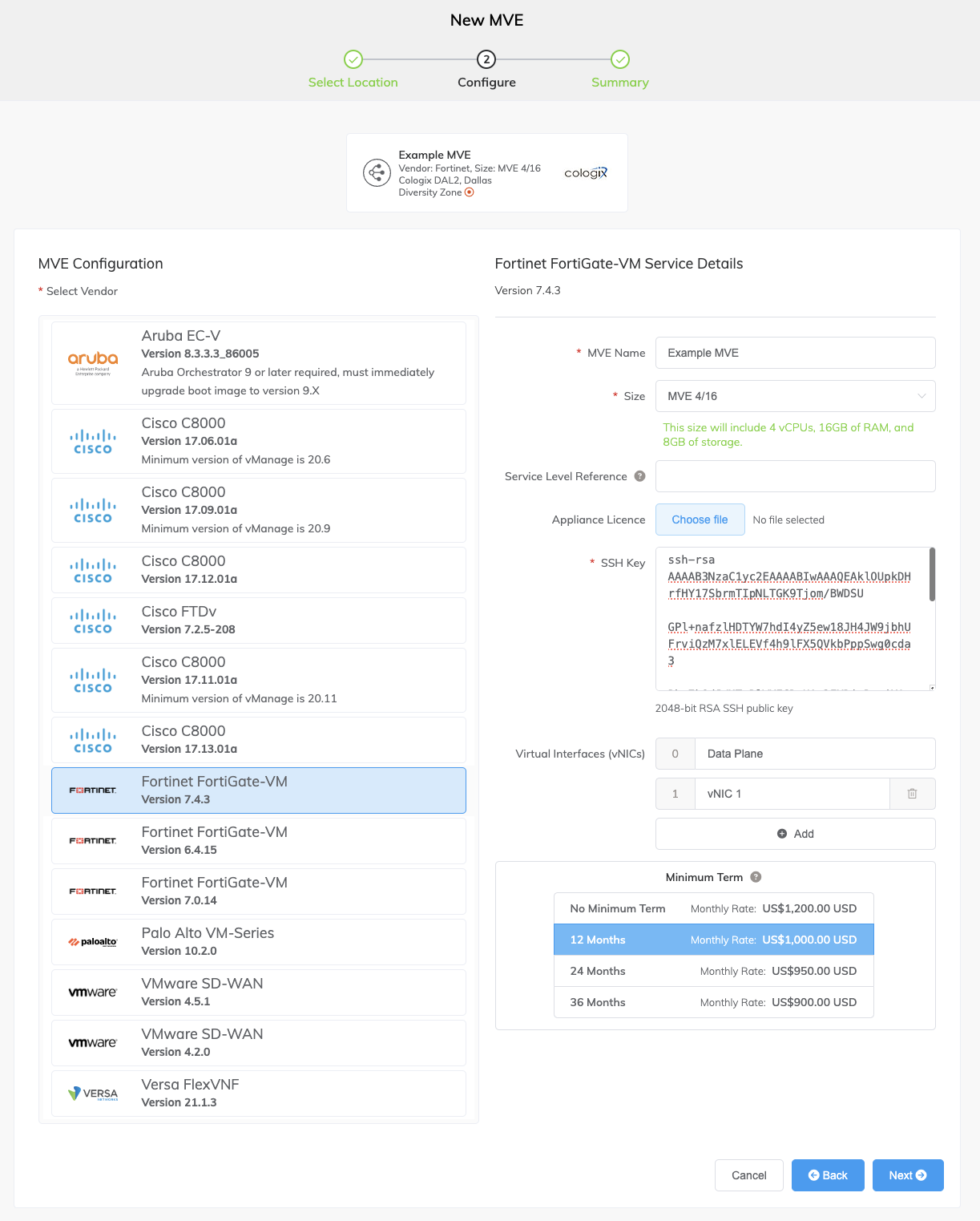
Task: Click the vNIC 1 name field
Action: (792, 794)
